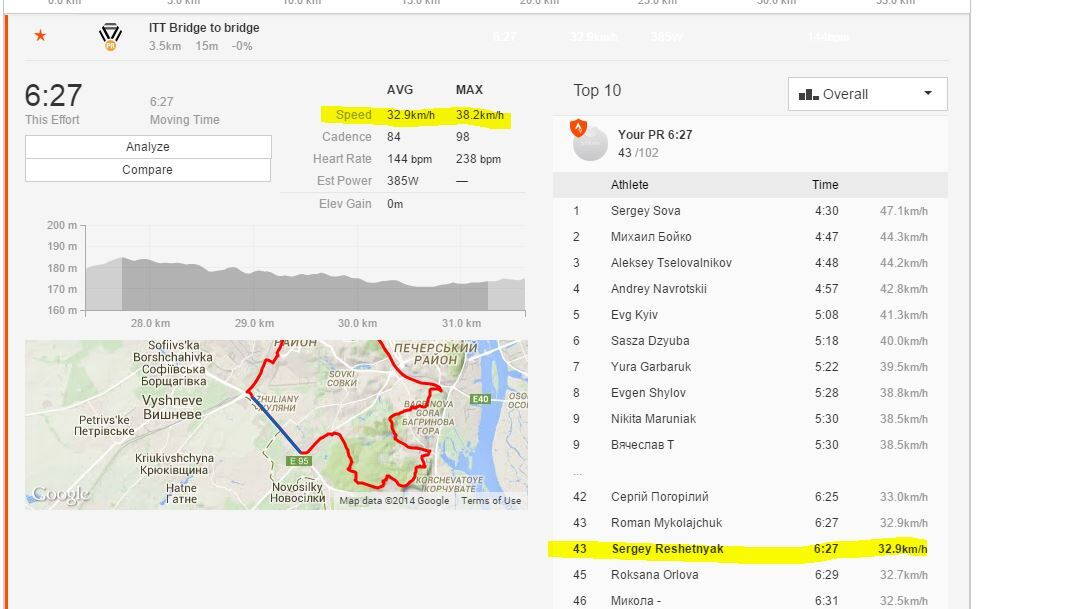Select the highlighted Sergey Reshetnyak leaderboard row
The image size is (1077, 609).
click(738, 549)
